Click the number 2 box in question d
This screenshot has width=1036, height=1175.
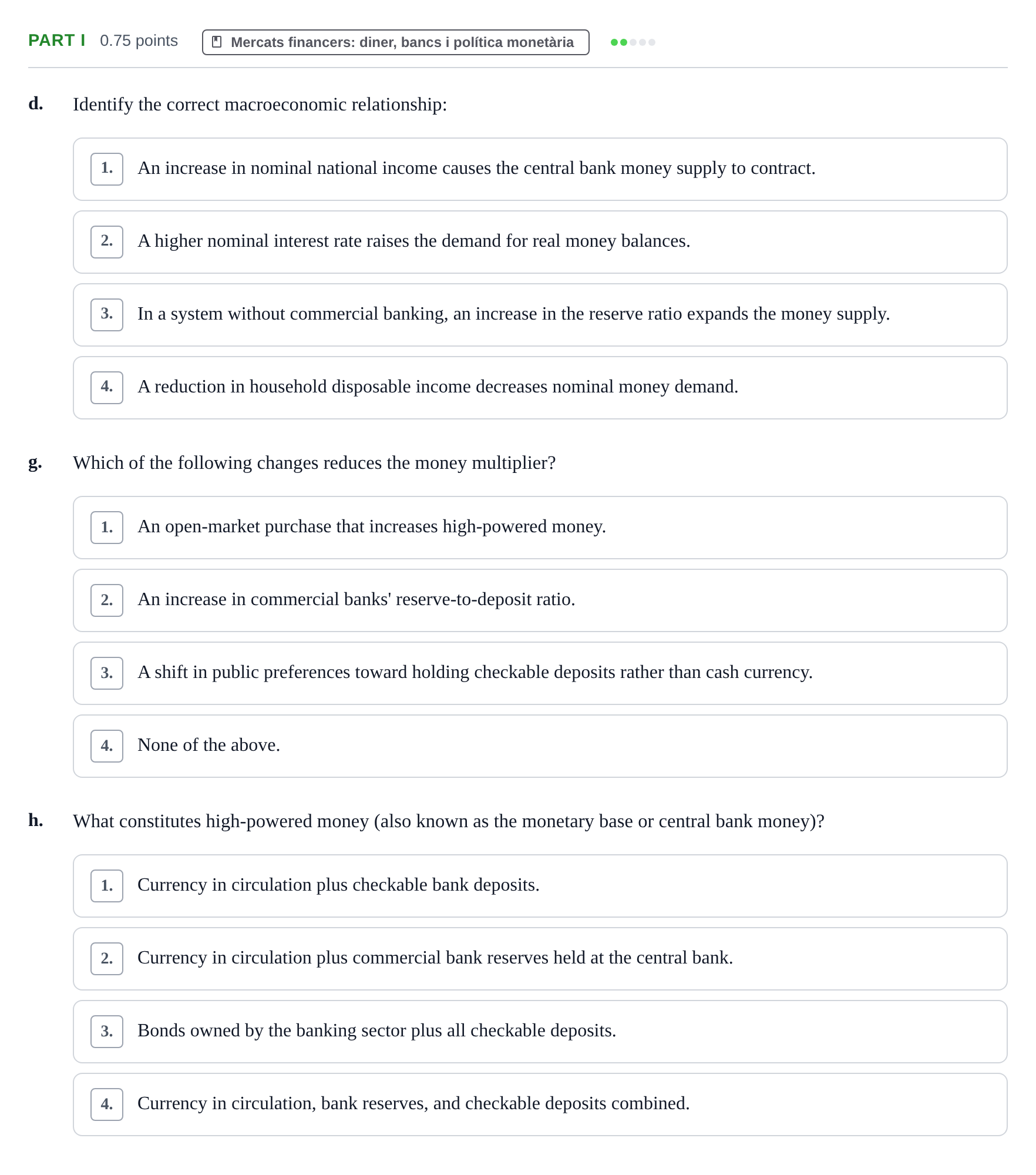pos(107,242)
